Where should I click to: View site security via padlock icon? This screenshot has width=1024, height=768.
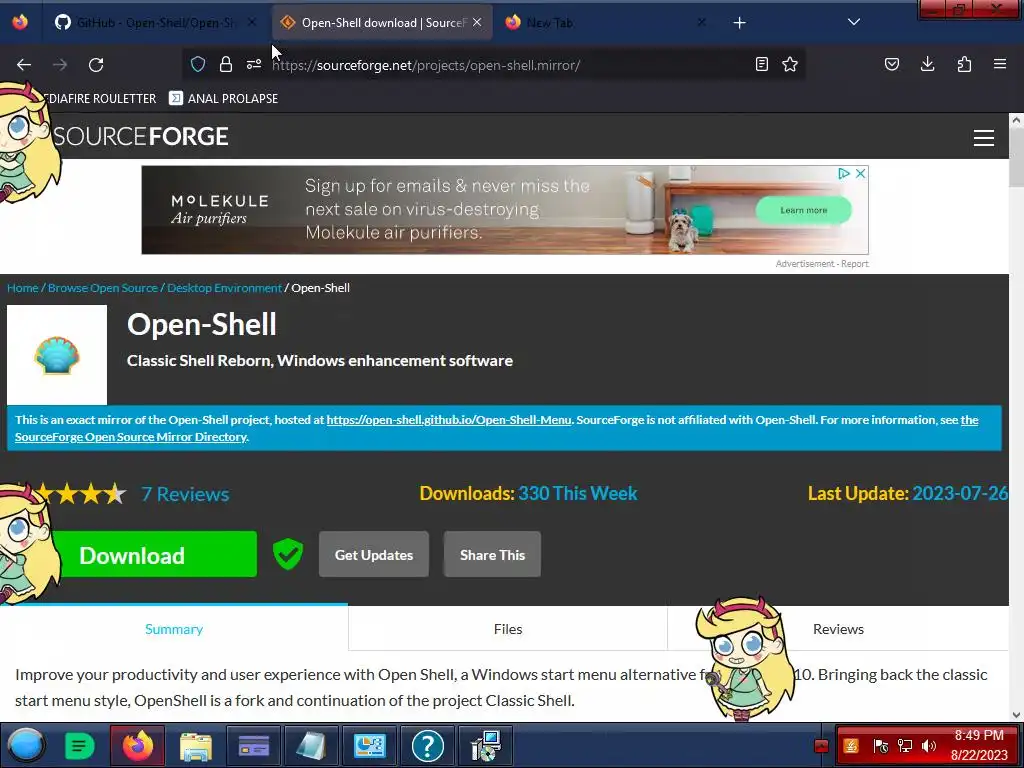[x=226, y=64]
